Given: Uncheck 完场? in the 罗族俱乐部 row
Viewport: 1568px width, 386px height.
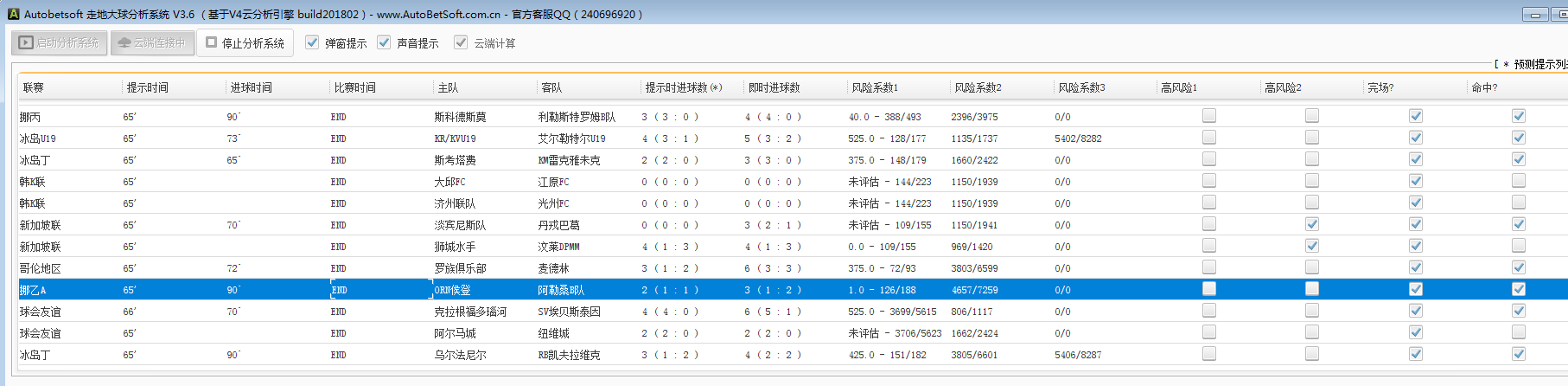Looking at the screenshot, I should pos(1415,267).
